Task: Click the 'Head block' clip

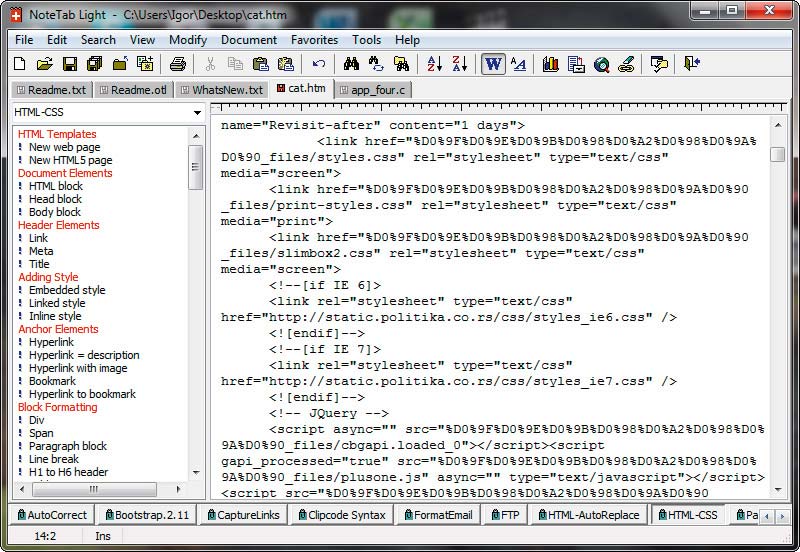Action: (55, 199)
